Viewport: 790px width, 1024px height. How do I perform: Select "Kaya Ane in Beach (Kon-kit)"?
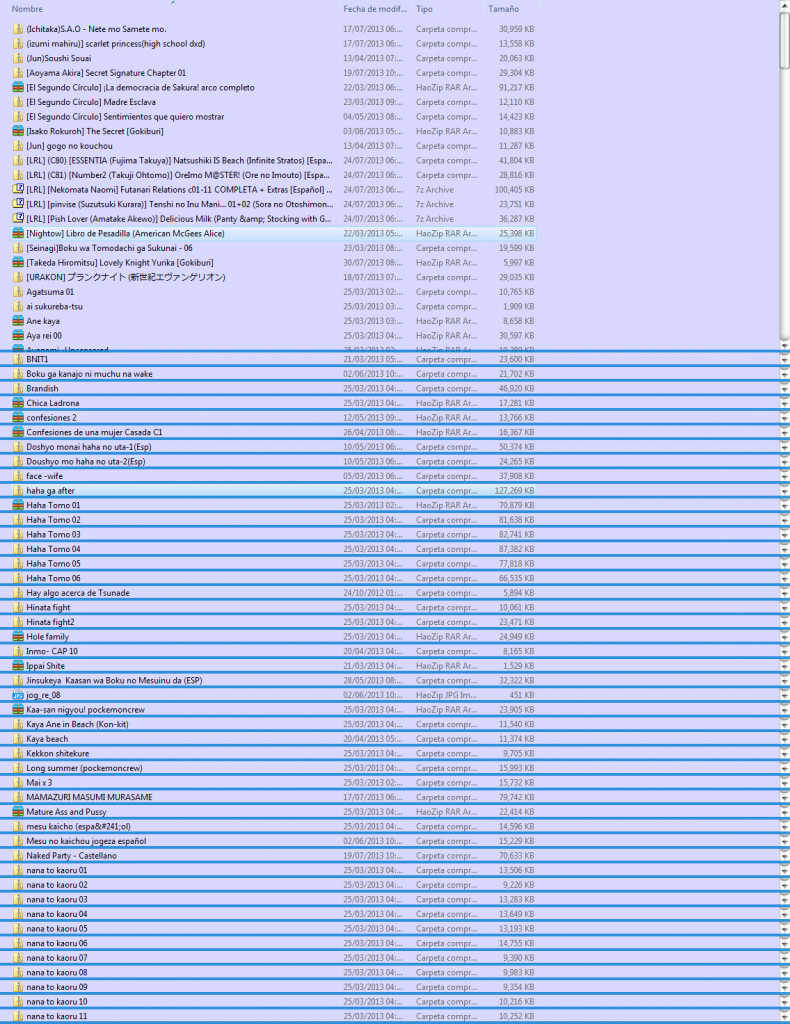pyautogui.click(x=77, y=724)
